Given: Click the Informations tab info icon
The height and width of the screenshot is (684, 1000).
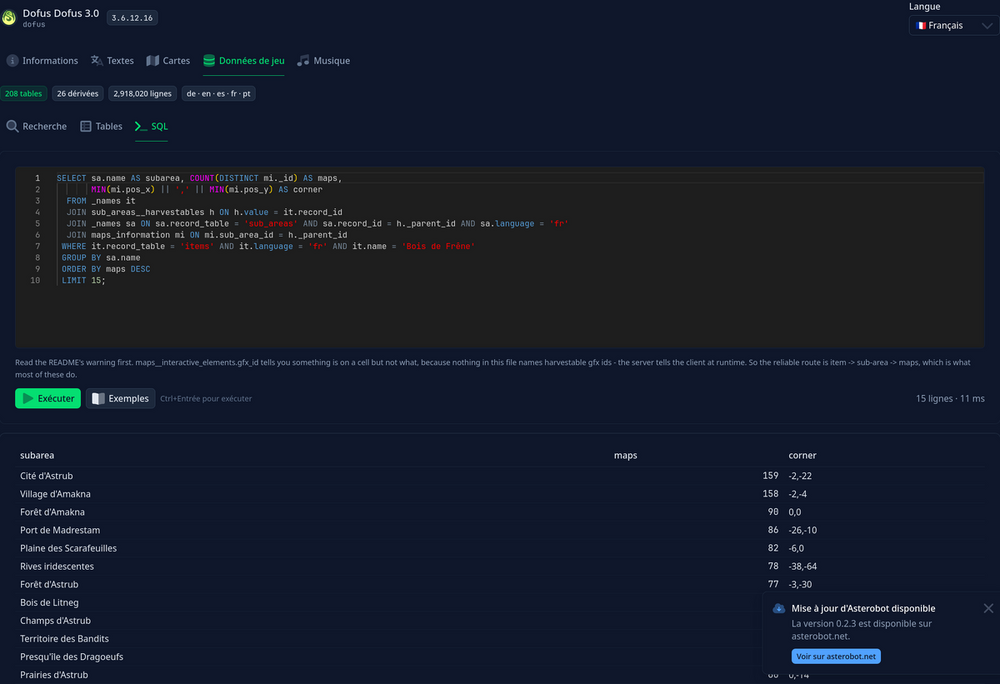Looking at the screenshot, I should [12, 61].
